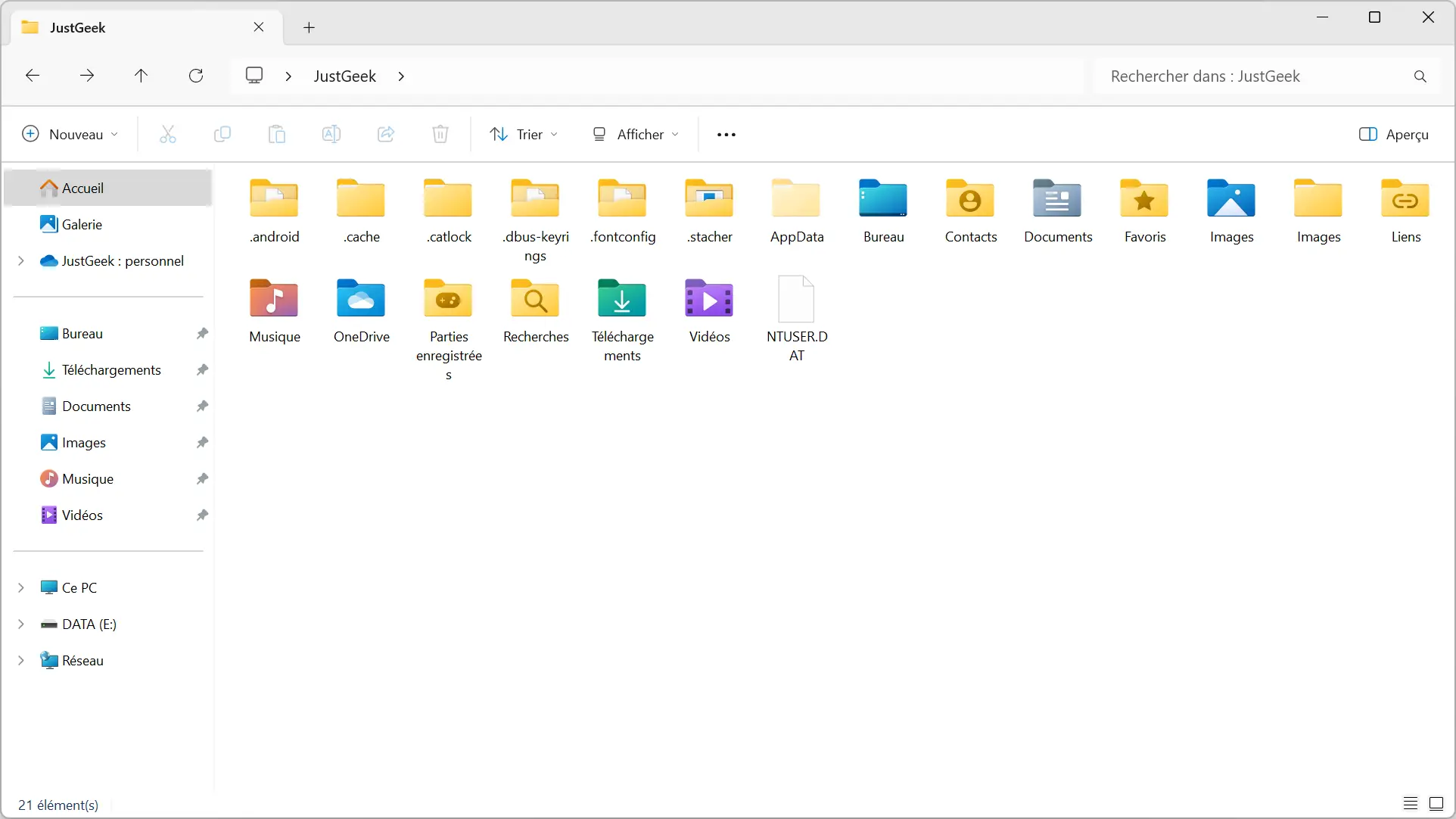Open Accueil in the sidebar
The height and width of the screenshot is (819, 1456).
(107, 188)
